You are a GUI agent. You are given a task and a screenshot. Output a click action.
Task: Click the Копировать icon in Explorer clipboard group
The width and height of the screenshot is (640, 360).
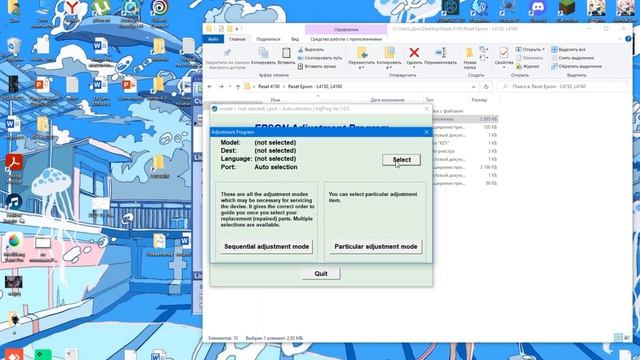pos(263,53)
